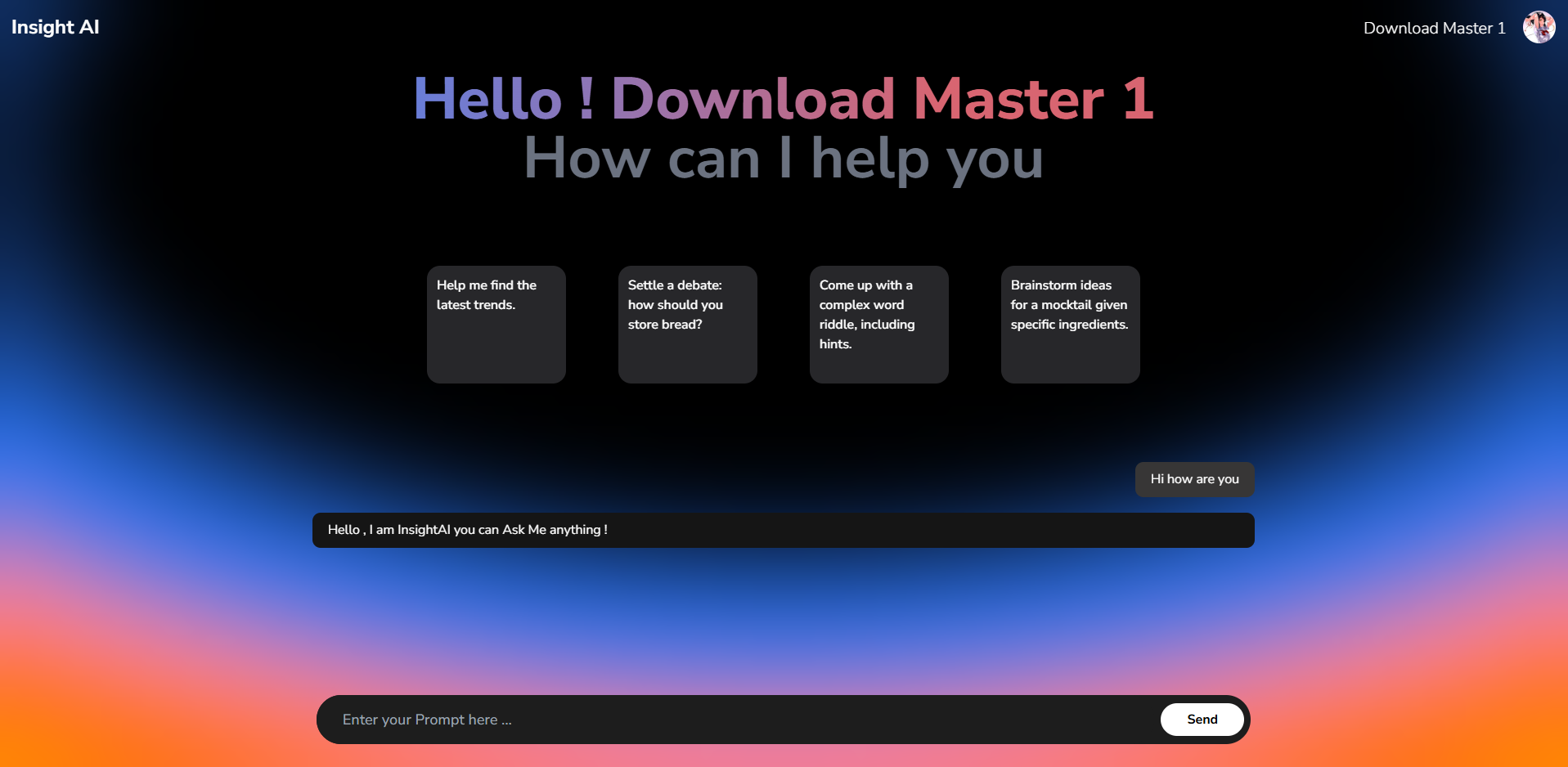Click the Insight AI logo

tap(55, 27)
